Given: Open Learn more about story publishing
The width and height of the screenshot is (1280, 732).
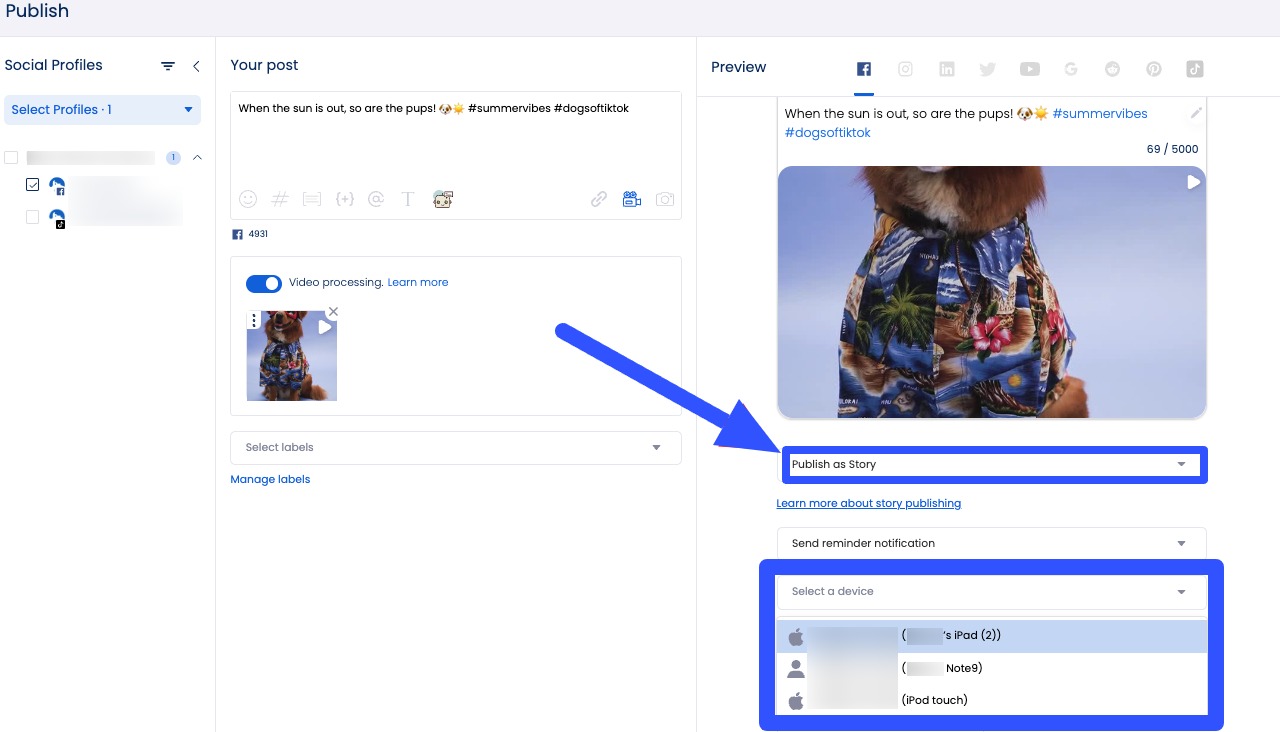Looking at the screenshot, I should click(869, 503).
